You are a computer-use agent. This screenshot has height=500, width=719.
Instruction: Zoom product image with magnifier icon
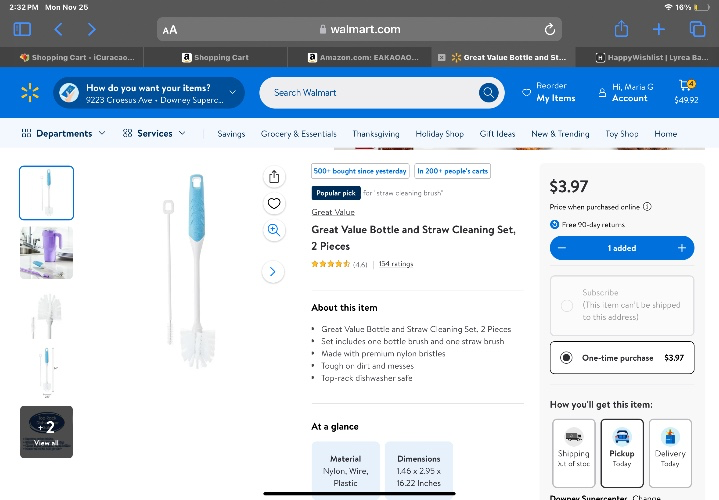tap(274, 230)
